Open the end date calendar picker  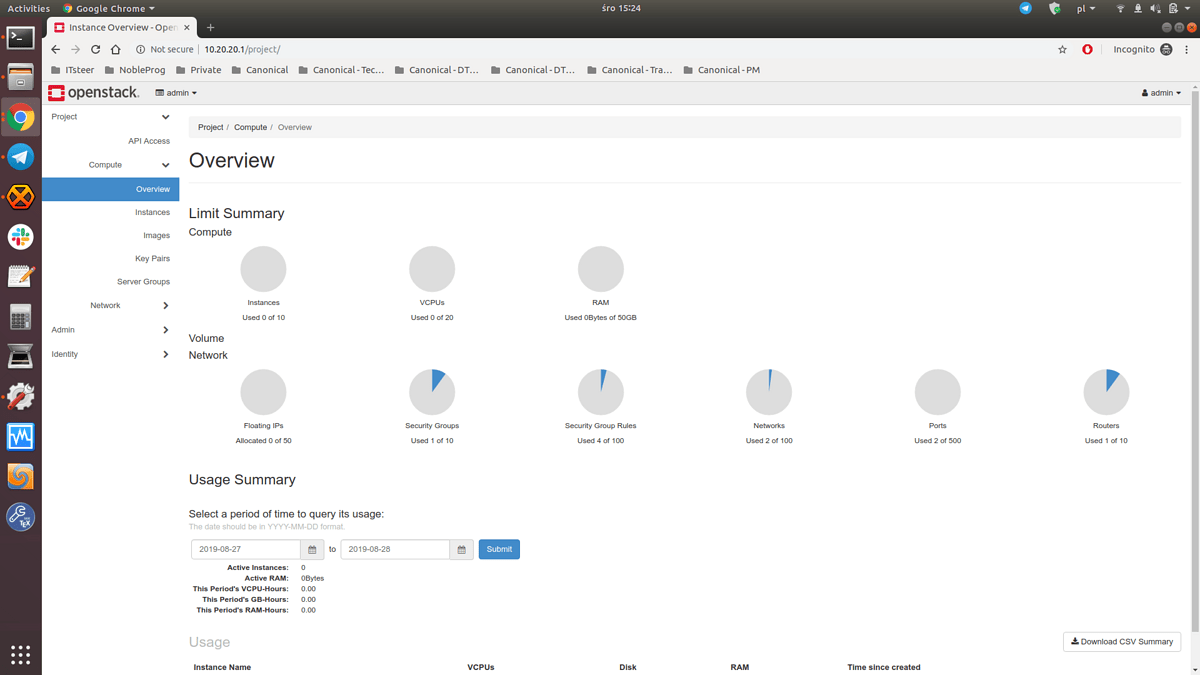point(461,549)
